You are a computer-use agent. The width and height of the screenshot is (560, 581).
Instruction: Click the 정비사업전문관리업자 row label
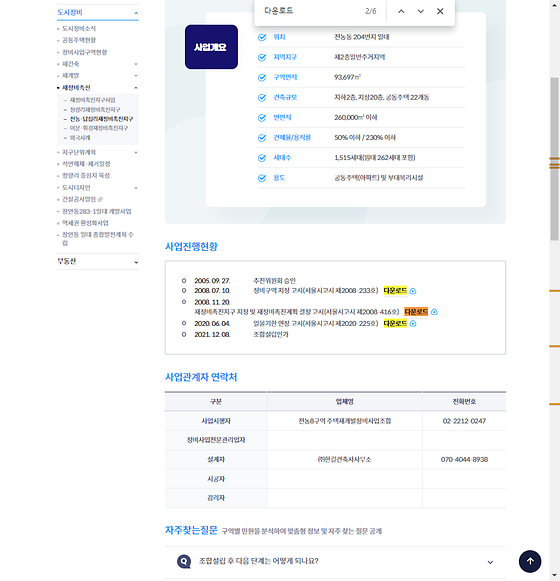(216, 440)
